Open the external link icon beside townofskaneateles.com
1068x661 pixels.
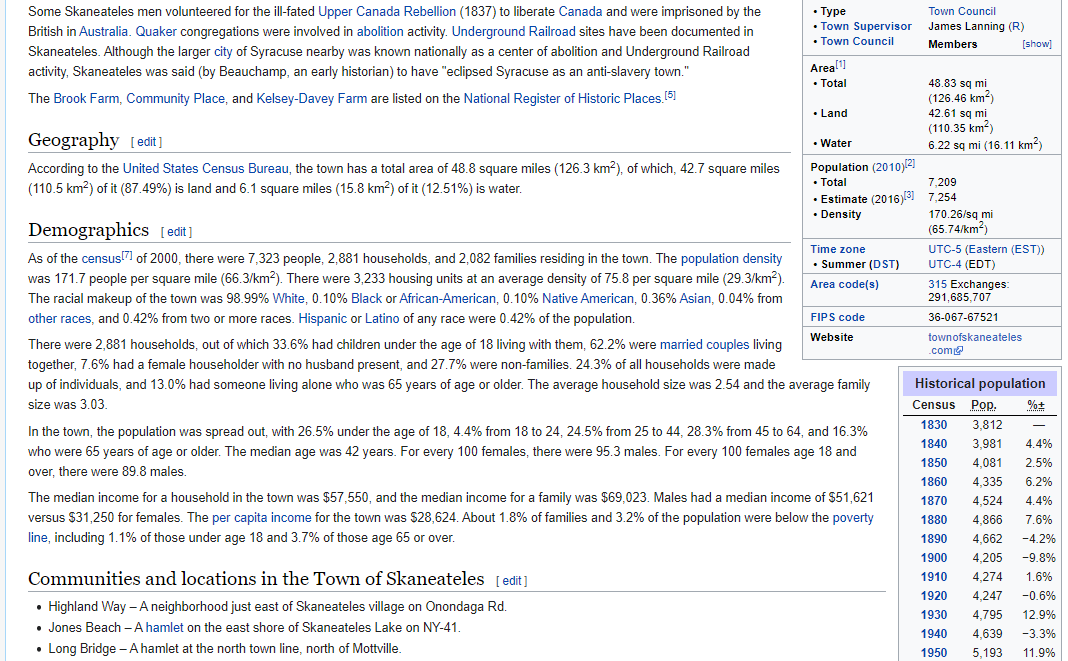pyautogui.click(x=958, y=350)
